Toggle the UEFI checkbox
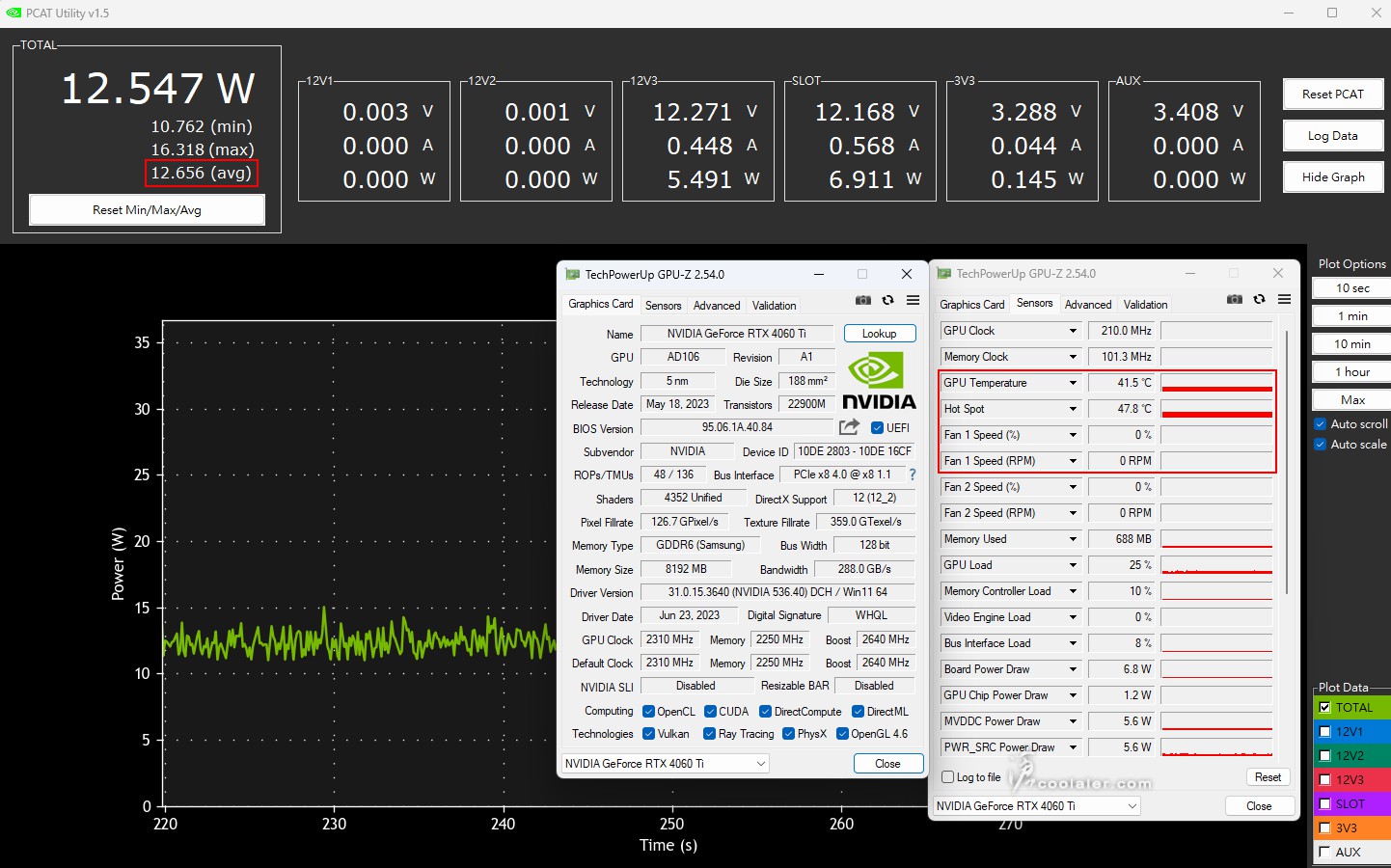 tap(877, 428)
